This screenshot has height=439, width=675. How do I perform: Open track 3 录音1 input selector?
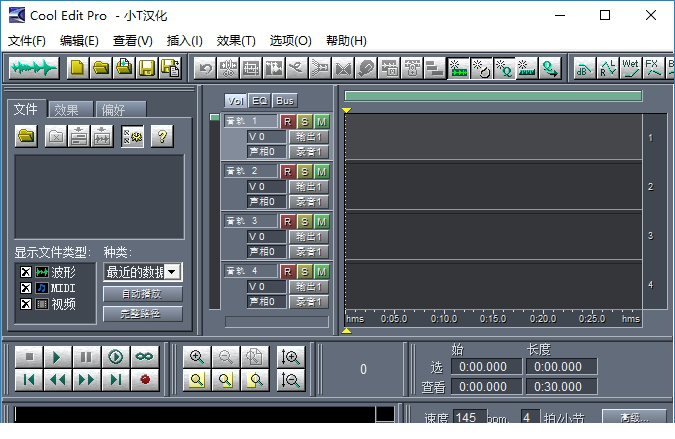click(x=309, y=251)
